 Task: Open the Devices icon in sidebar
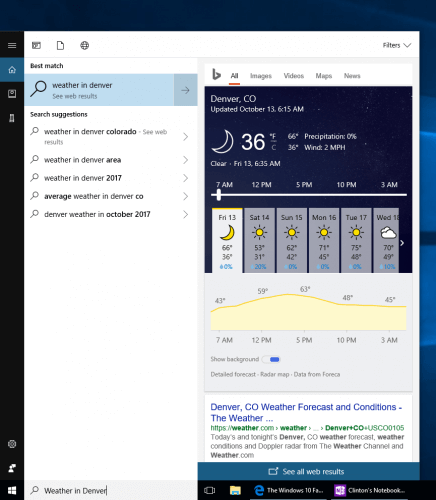coord(12,118)
